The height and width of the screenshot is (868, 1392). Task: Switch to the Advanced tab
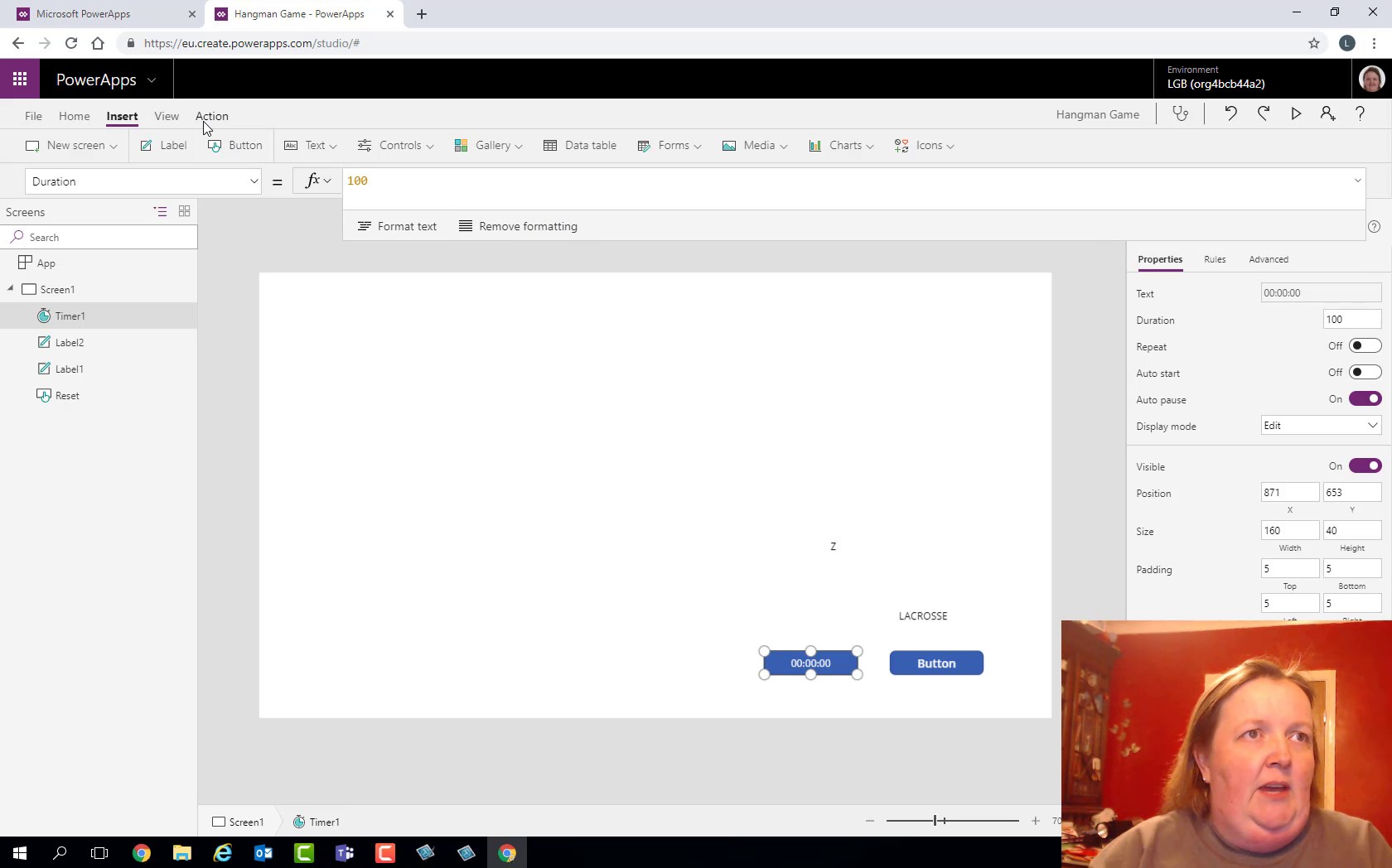tap(1269, 259)
